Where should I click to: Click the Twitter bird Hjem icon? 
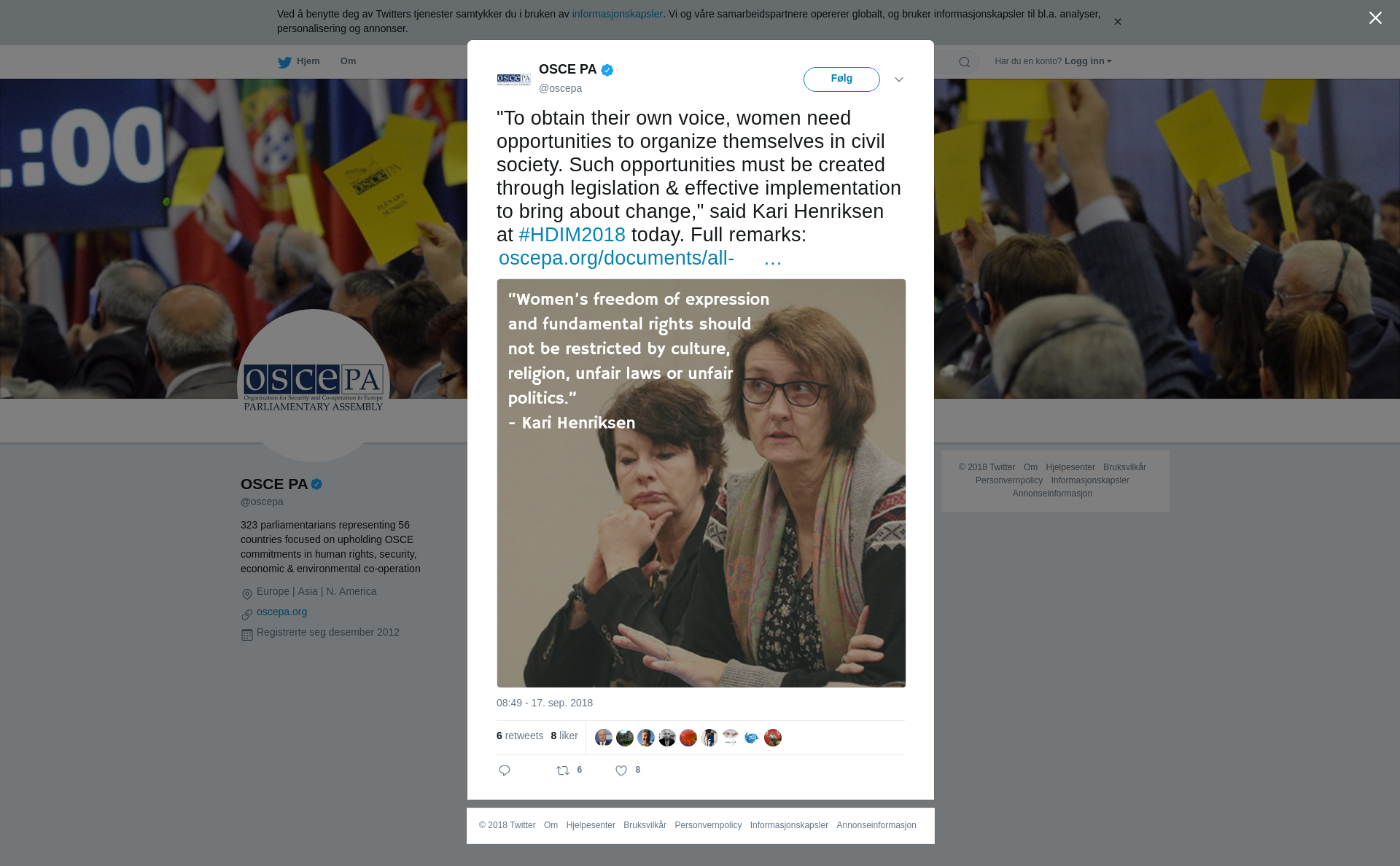tap(284, 62)
